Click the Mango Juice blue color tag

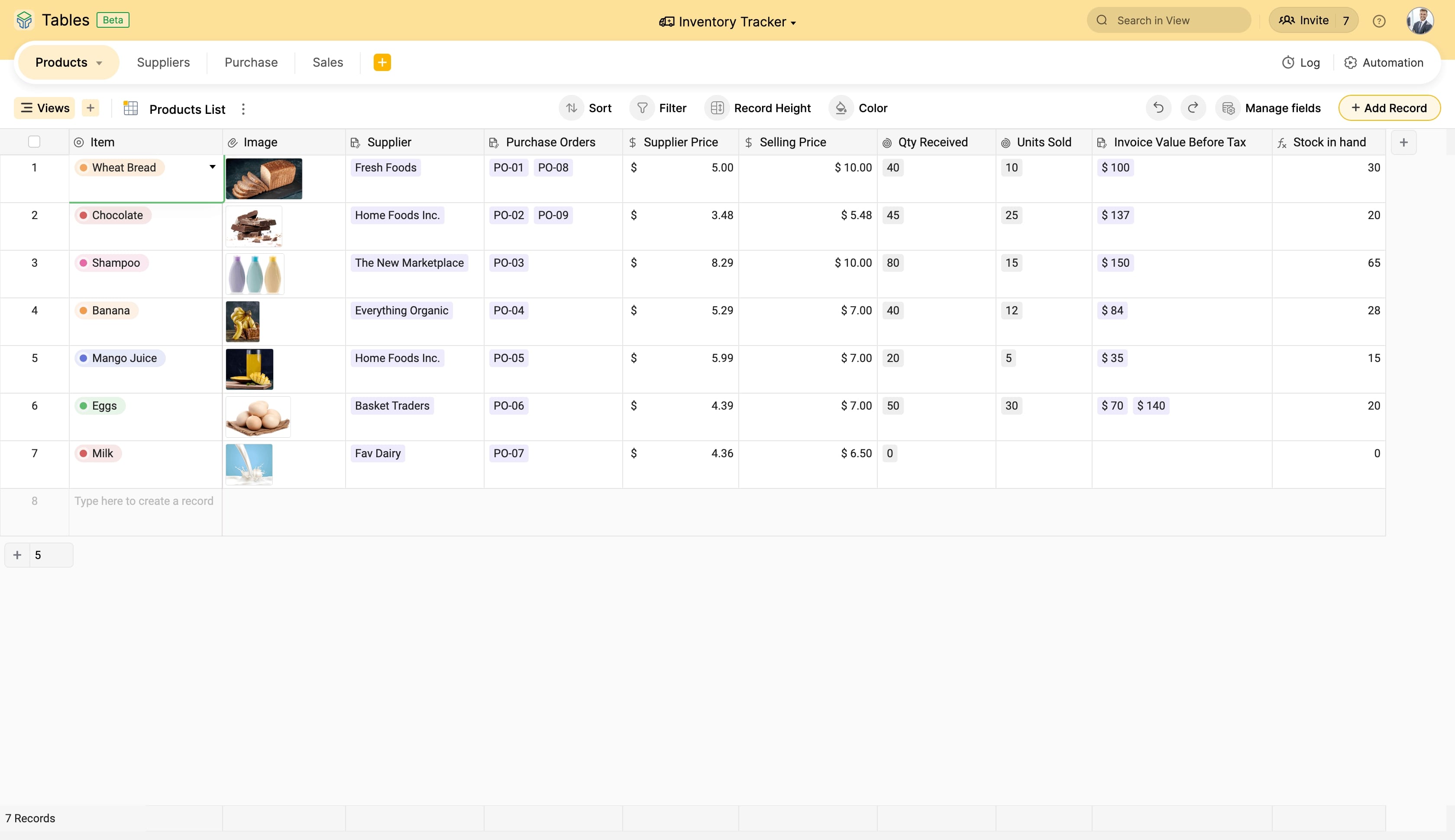click(120, 358)
